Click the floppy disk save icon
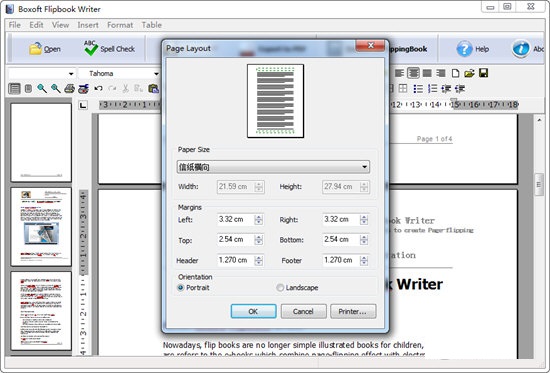 483,73
